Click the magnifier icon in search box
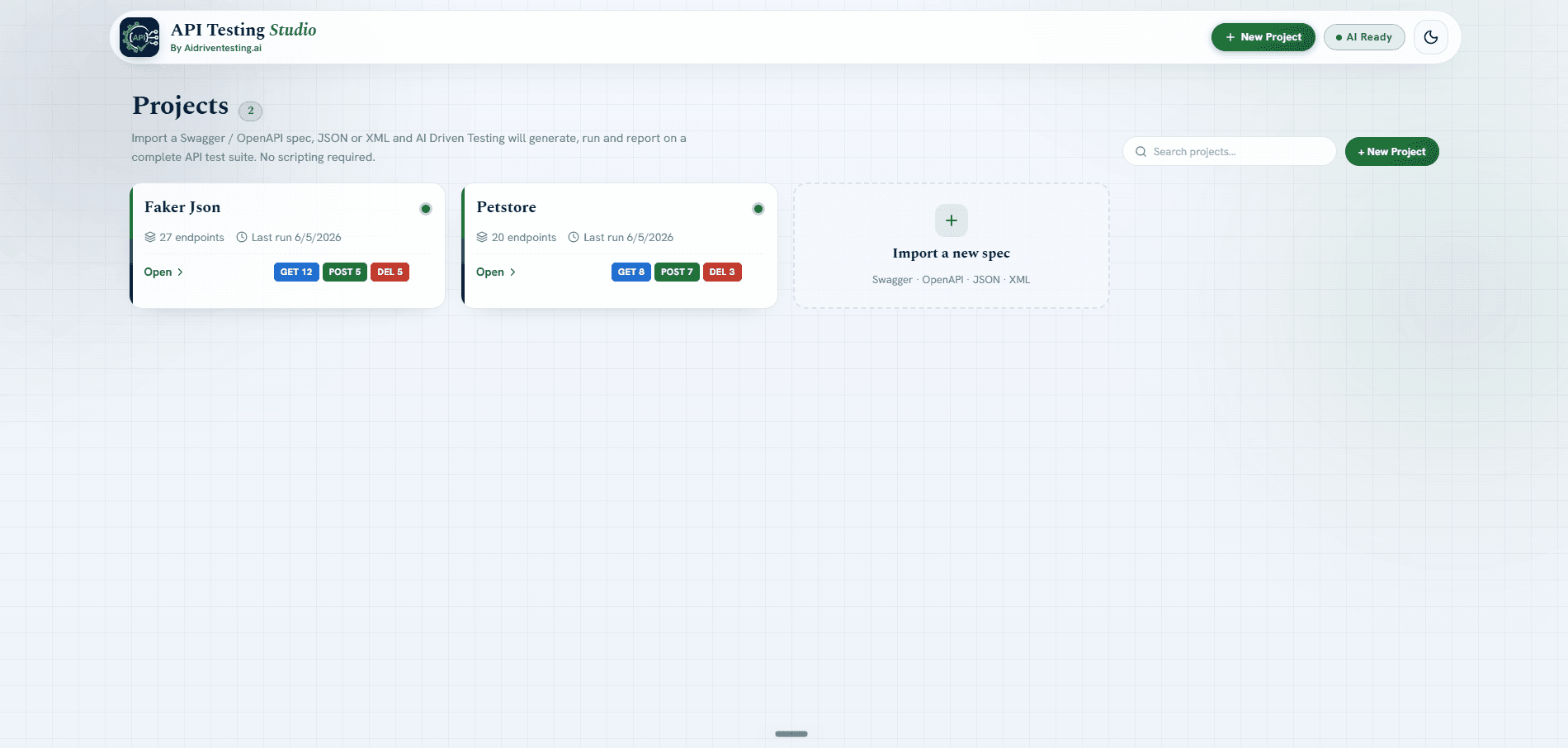The height and width of the screenshot is (748, 1568). [1141, 152]
